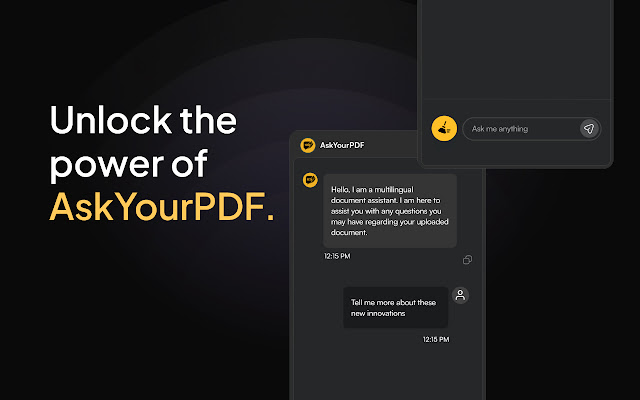Click the timestamp under the user's message
This screenshot has width=640, height=400.
436,340
